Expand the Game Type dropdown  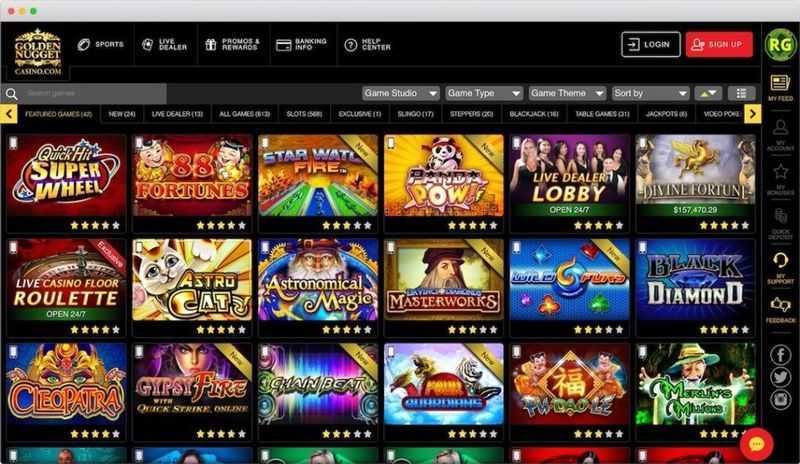(484, 93)
